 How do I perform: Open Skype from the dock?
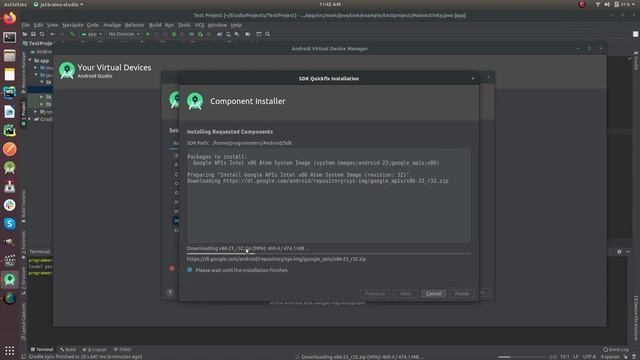tap(9, 223)
